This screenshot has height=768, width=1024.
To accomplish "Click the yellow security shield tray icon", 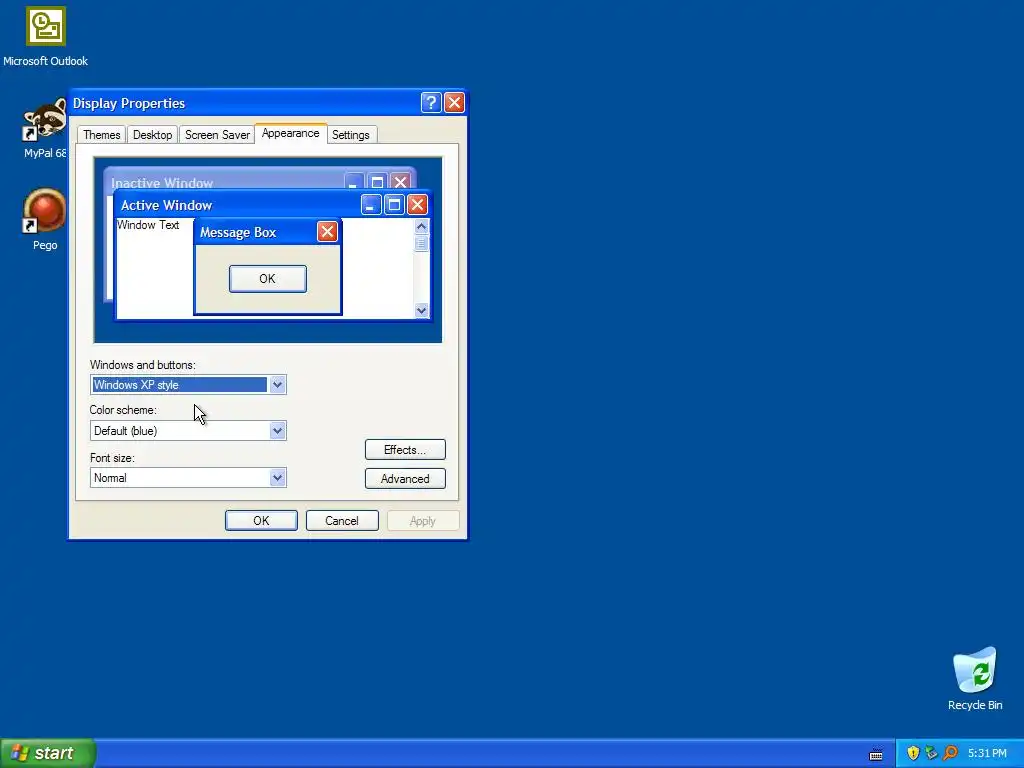I will coord(913,753).
